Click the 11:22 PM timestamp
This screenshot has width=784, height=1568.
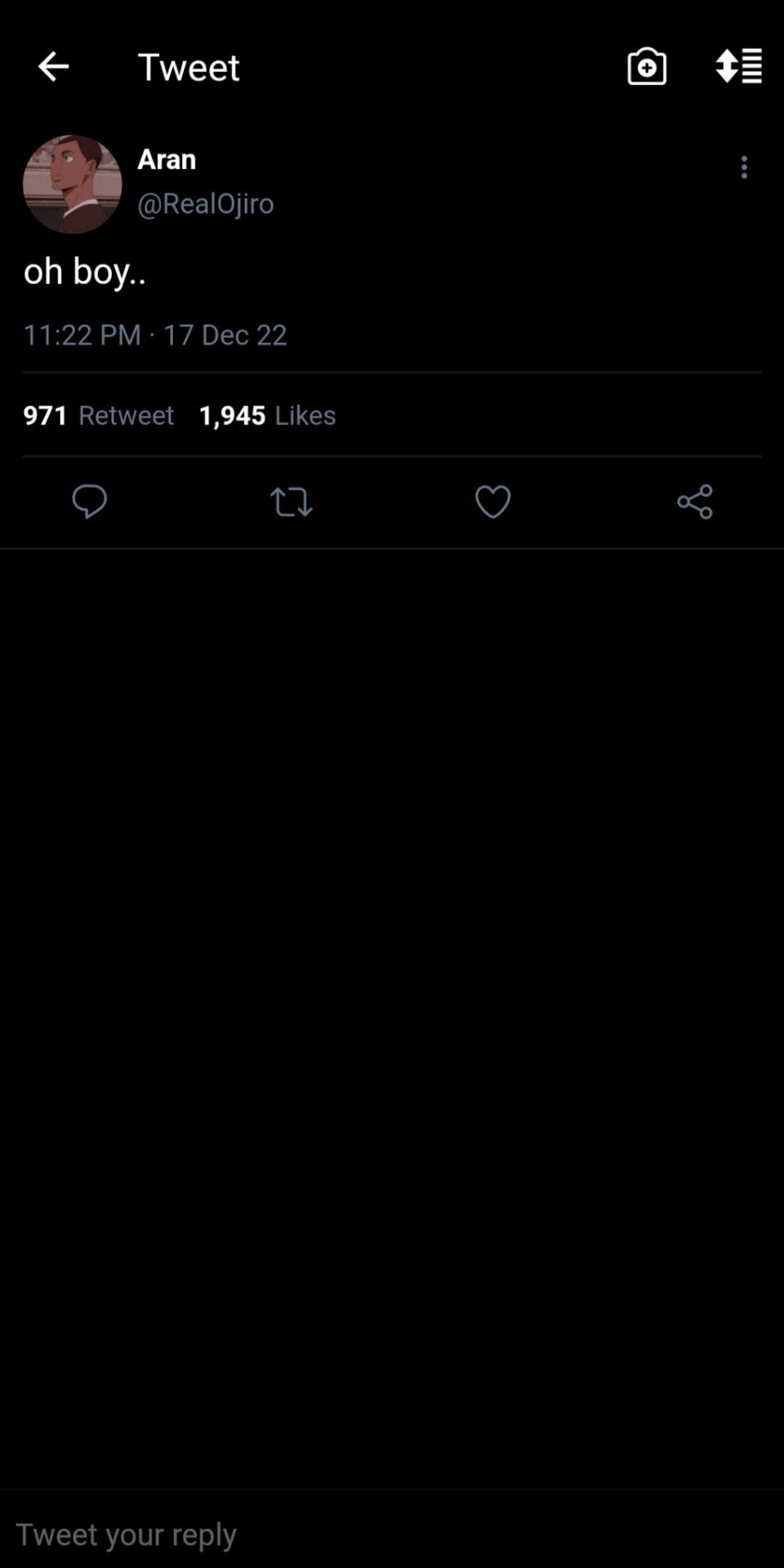pyautogui.click(x=82, y=335)
